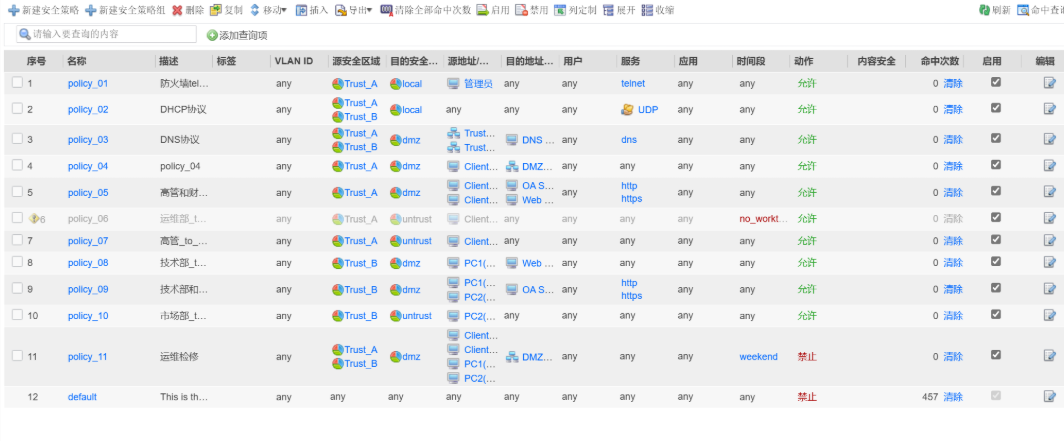The width and height of the screenshot is (1064, 441).
Task: Click 清除全部命中次数 in the toolbar
Action: (x=425, y=10)
